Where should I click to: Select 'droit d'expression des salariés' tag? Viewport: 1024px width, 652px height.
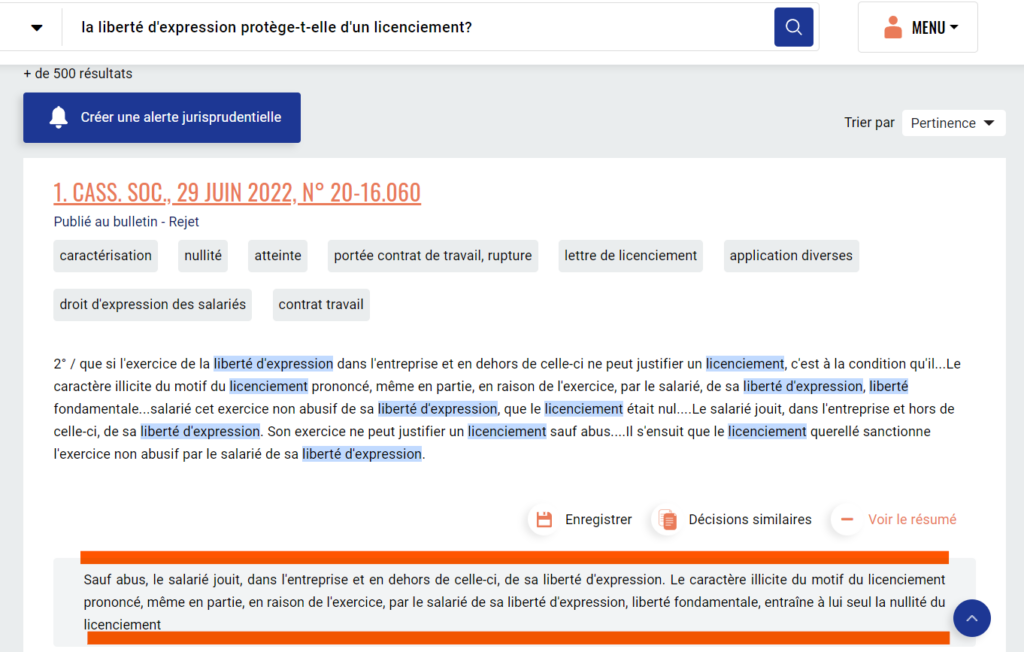point(152,304)
